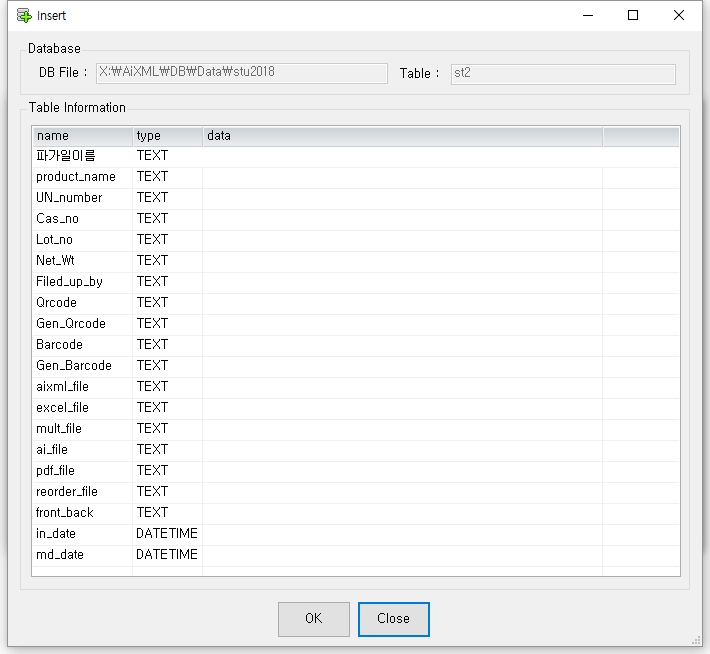This screenshot has height=654, width=710.
Task: Click the data cell for UN_number
Action: (401, 198)
